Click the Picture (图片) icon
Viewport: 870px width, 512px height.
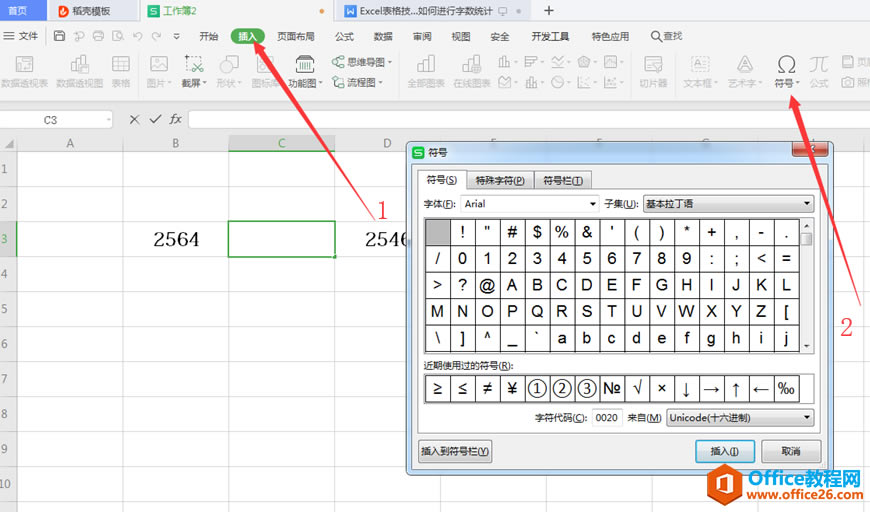[159, 64]
